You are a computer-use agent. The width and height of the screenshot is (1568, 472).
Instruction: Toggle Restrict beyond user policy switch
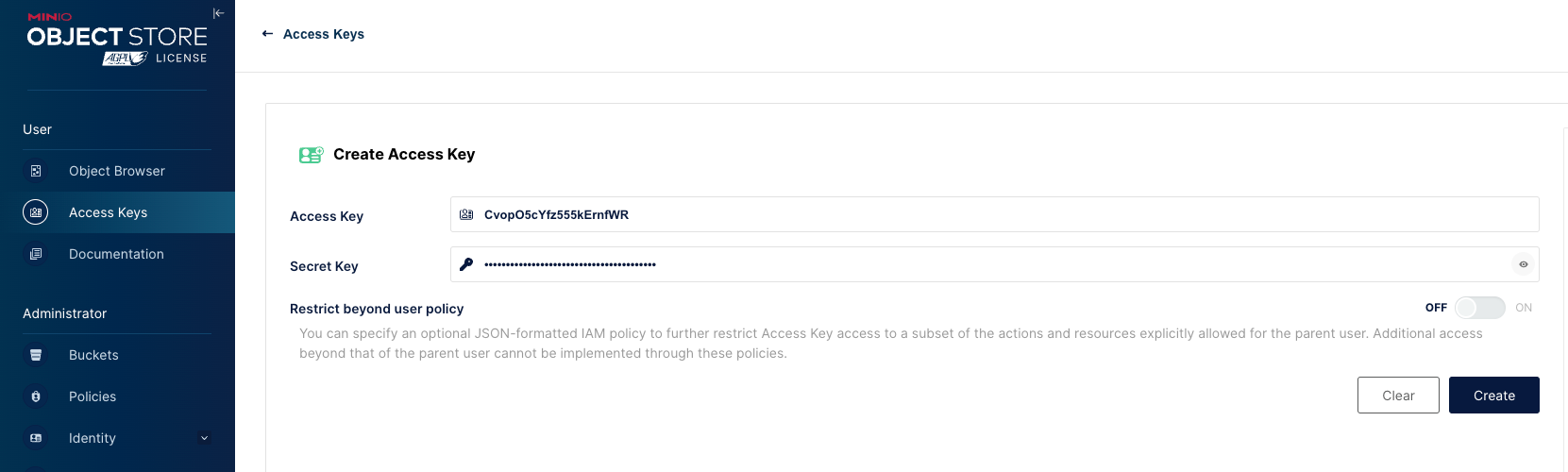[1479, 308]
